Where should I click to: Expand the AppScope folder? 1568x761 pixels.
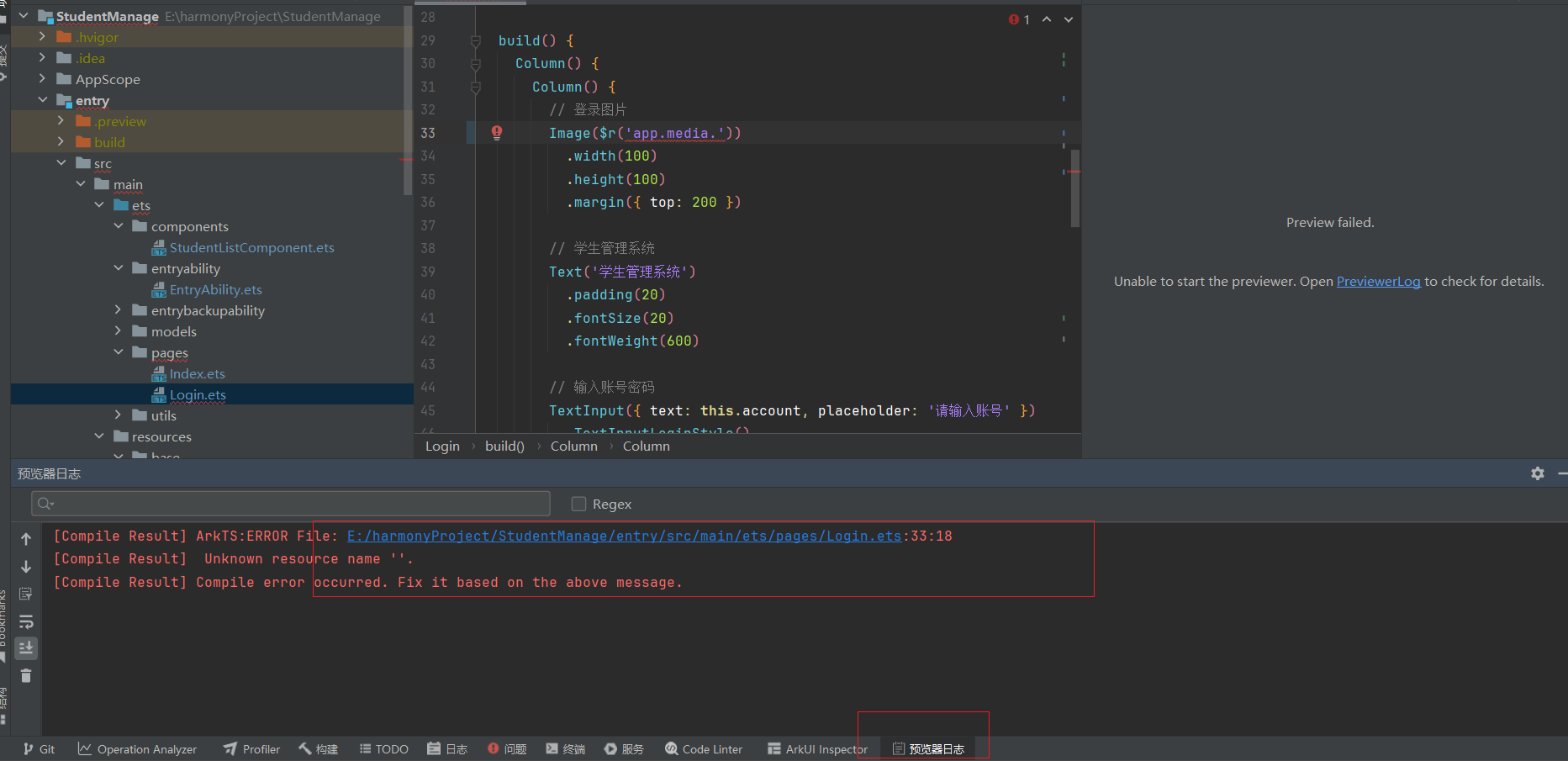tap(42, 78)
